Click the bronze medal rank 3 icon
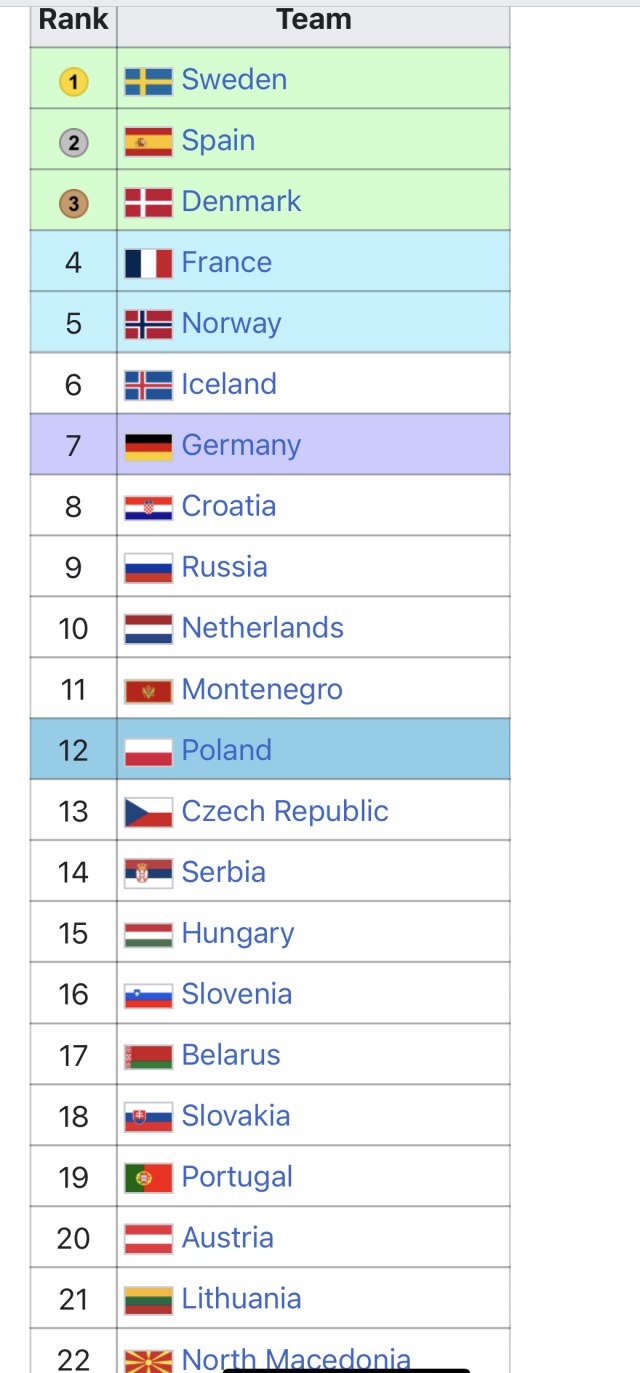Screen dimensions: 640x1373 coord(73,204)
